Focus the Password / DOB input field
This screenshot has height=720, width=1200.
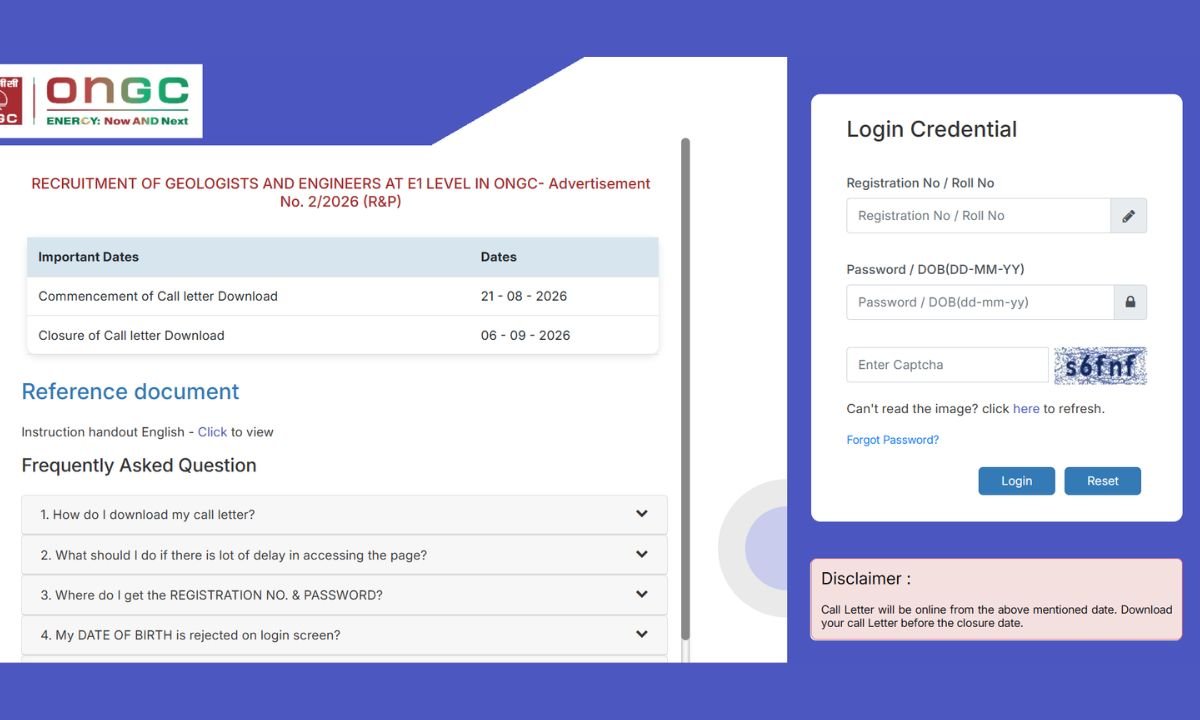click(980, 302)
